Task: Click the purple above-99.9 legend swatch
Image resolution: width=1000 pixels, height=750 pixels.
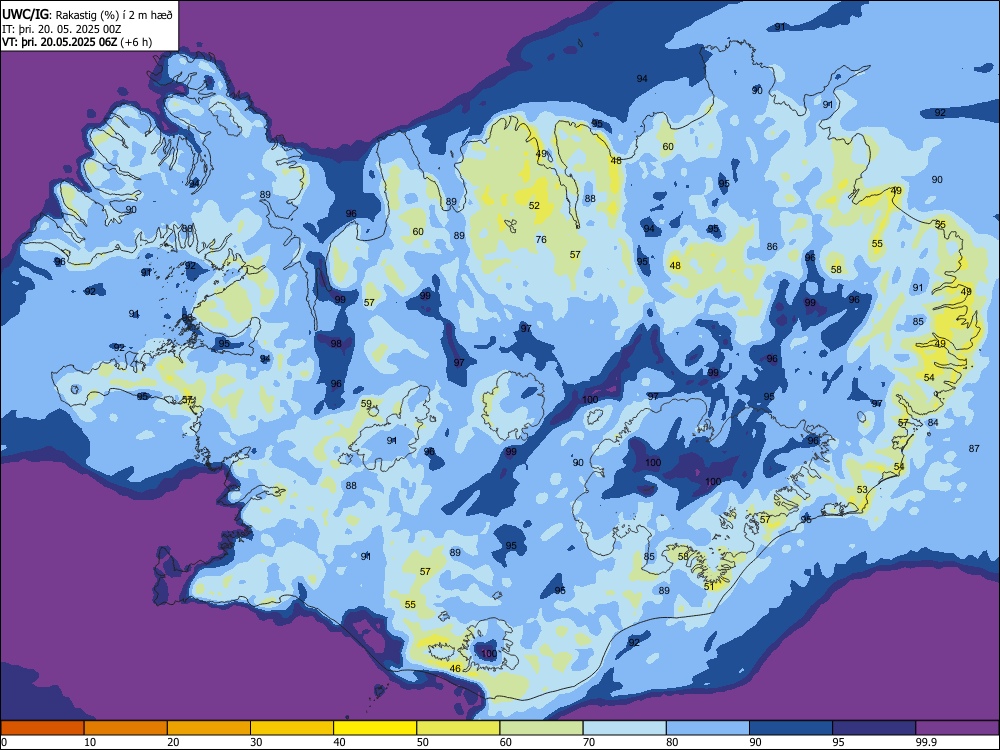Action: (957, 728)
